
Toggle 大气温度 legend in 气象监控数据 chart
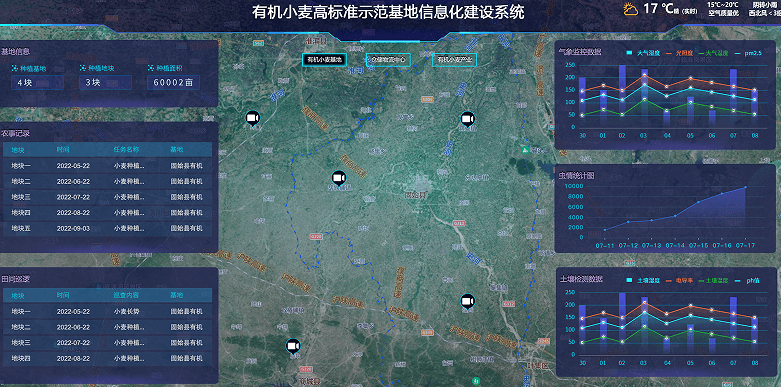tap(713, 53)
